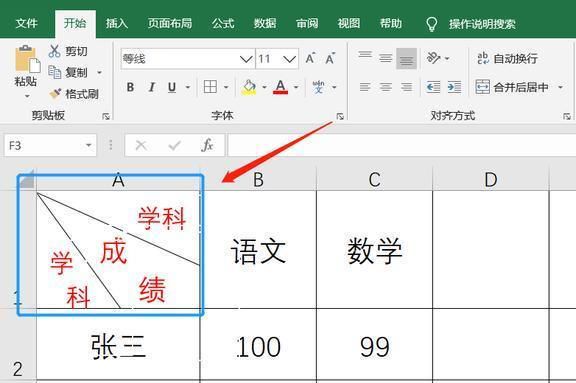Open underline style dropdown arrow
576x383 pixels.
(x=188, y=87)
